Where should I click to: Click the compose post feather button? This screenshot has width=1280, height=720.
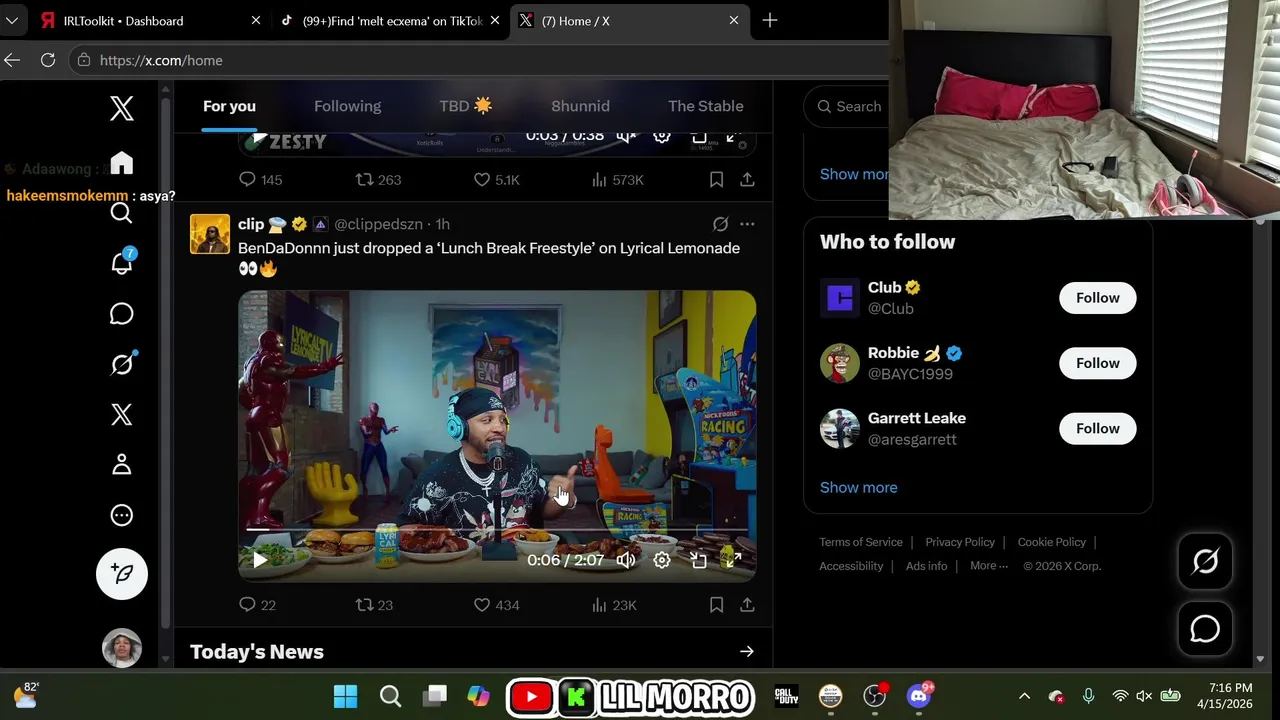point(122,574)
